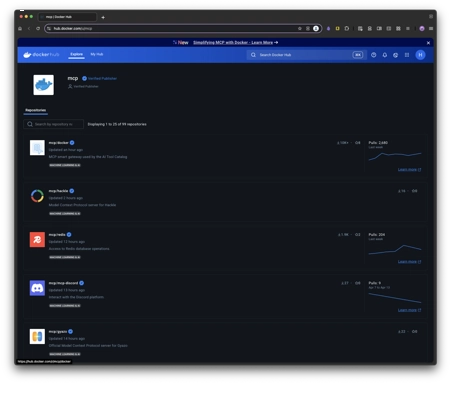Click verified checkmark beside mcp/docker
The width and height of the screenshot is (468, 394).
[72, 143]
